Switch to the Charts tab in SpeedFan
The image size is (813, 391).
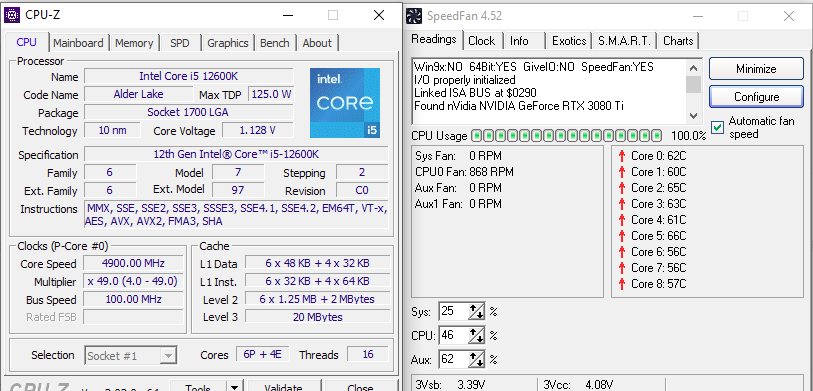(x=678, y=41)
